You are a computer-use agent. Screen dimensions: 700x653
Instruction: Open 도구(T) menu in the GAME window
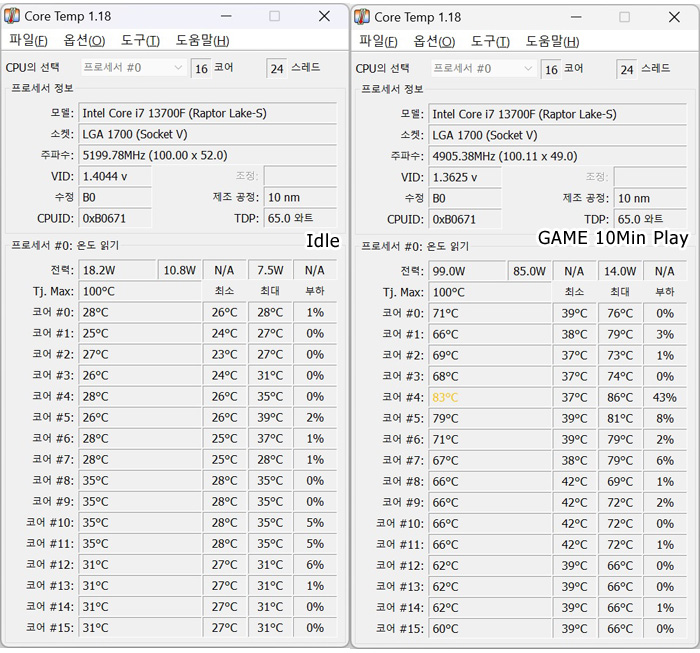click(x=490, y=41)
